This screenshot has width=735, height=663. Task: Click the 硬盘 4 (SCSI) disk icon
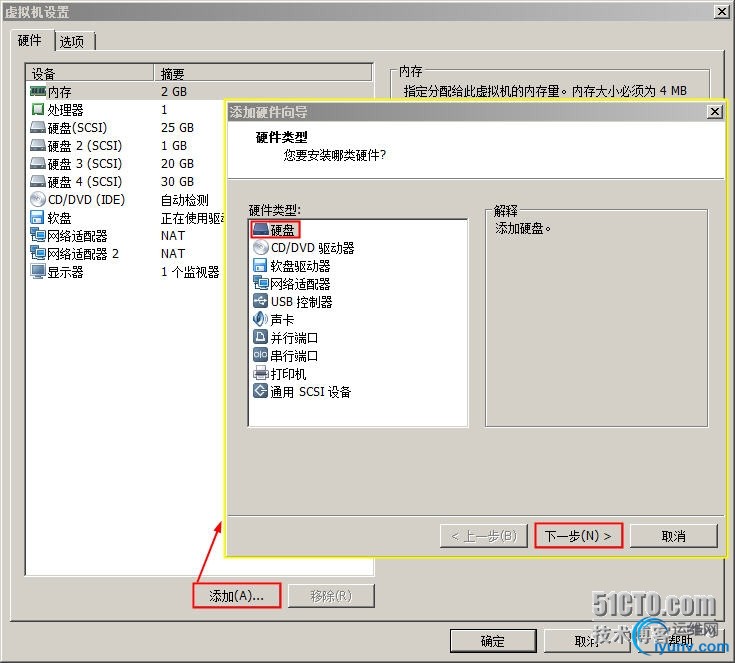point(38,181)
